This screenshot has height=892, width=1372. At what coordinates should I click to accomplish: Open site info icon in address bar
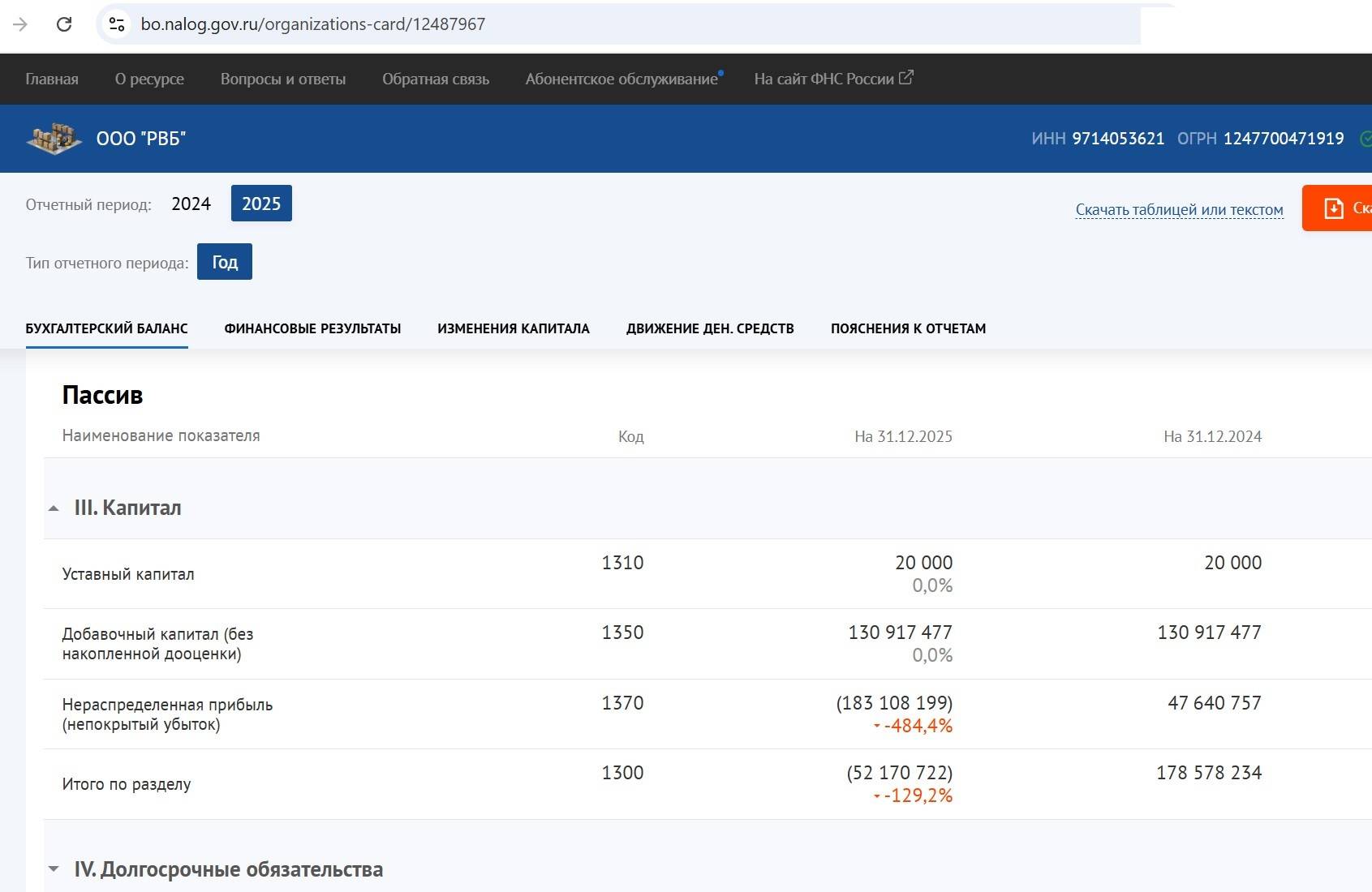point(117,24)
